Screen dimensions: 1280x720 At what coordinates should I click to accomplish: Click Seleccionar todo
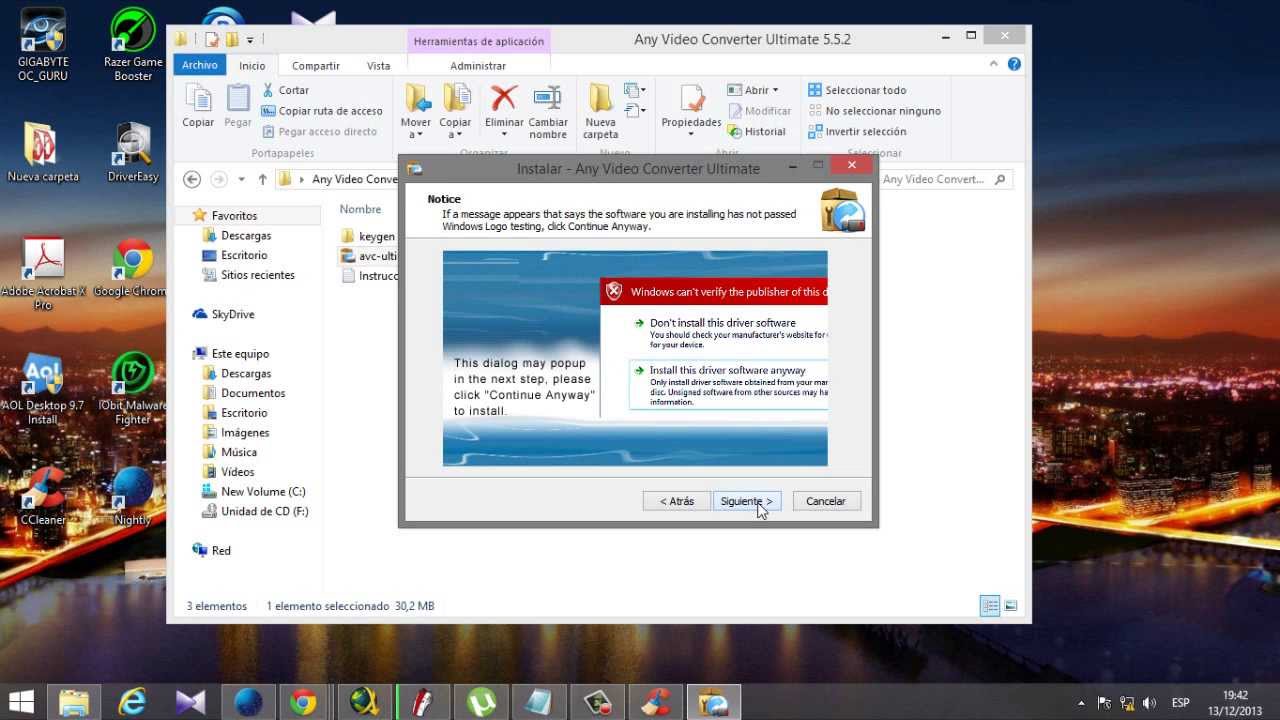tap(857, 90)
